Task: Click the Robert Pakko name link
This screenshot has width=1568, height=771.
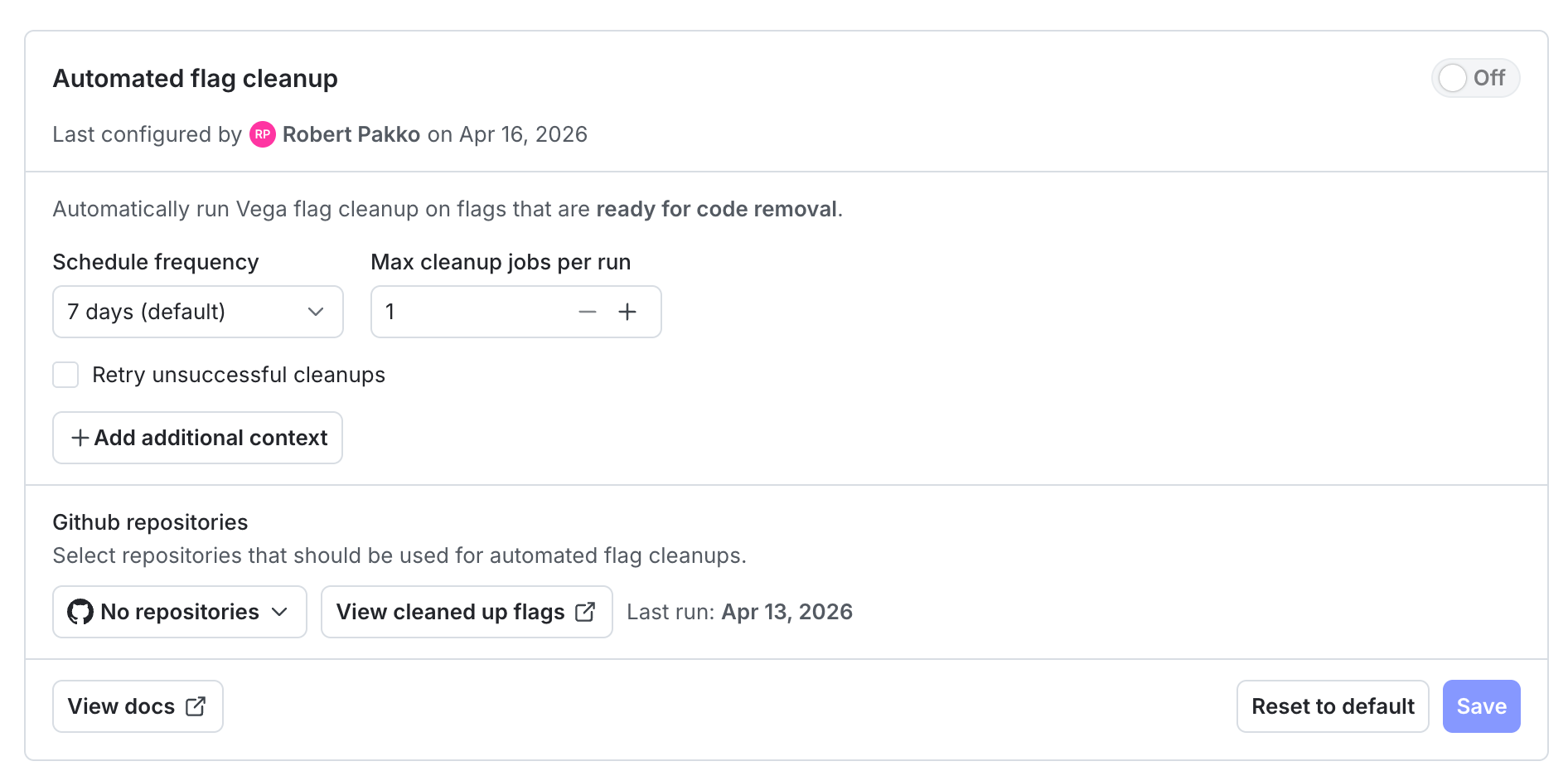Action: (351, 134)
